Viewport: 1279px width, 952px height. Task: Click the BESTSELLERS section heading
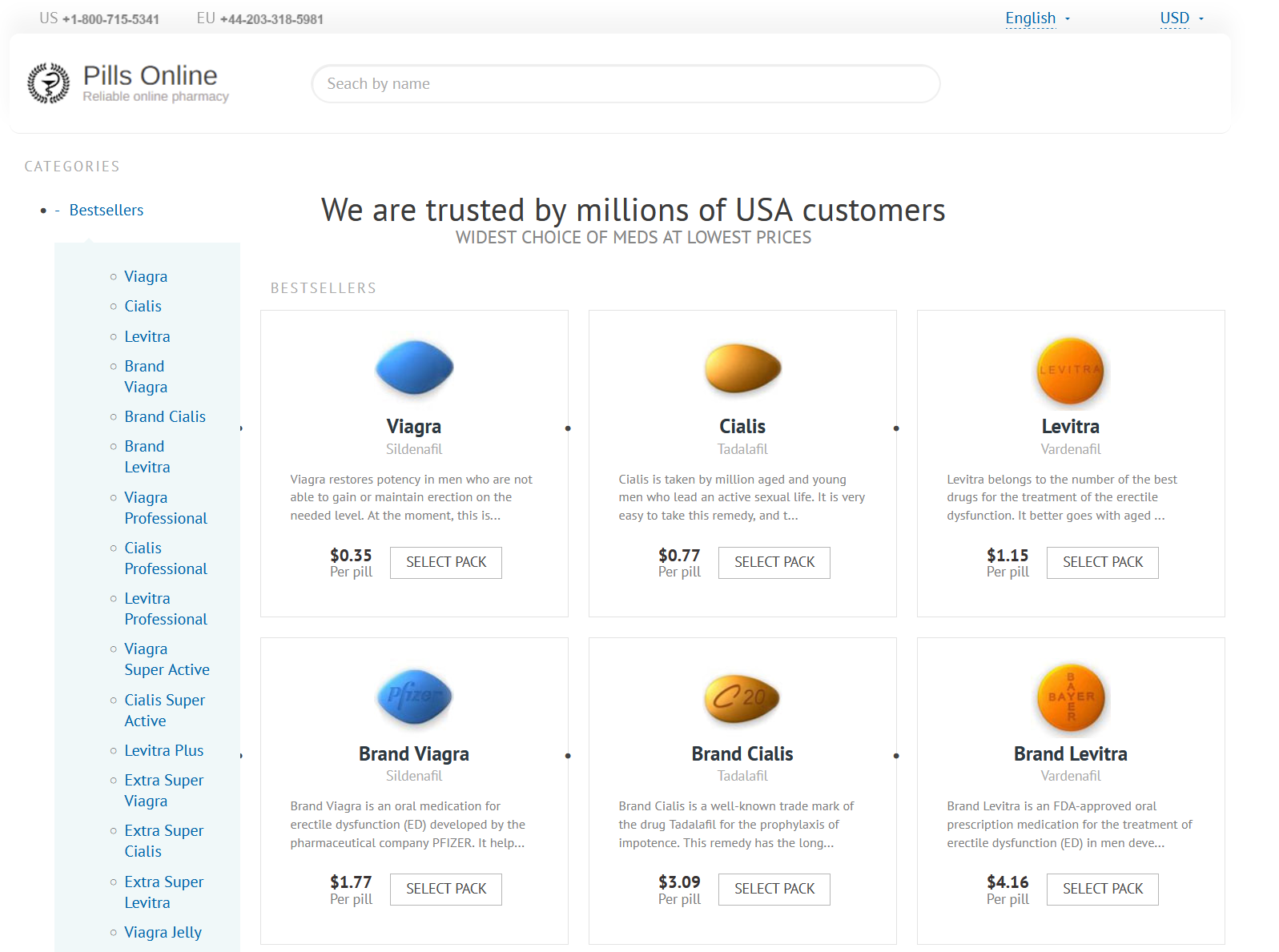324,288
